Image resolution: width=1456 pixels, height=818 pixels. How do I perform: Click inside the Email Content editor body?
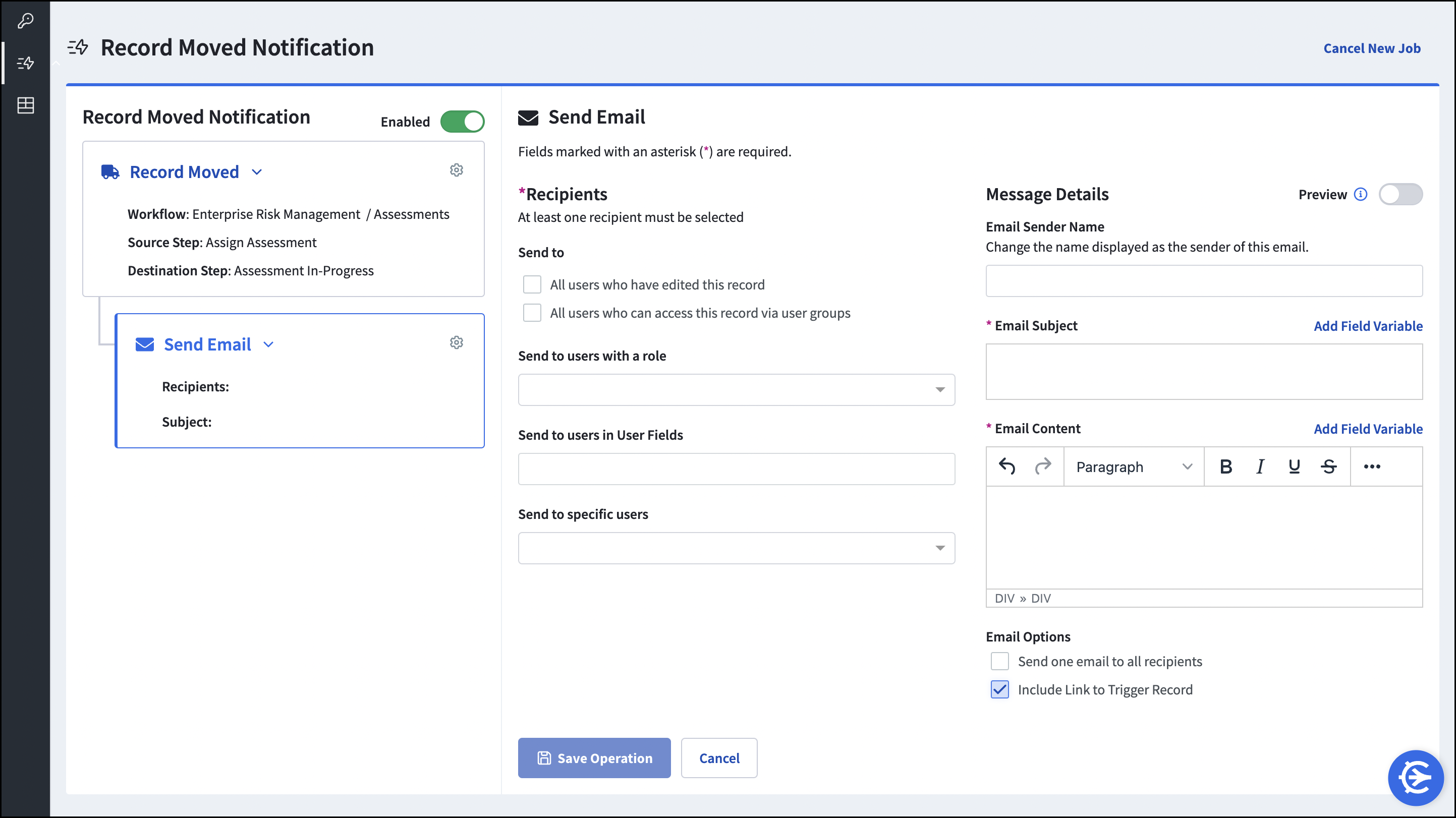pos(1203,537)
